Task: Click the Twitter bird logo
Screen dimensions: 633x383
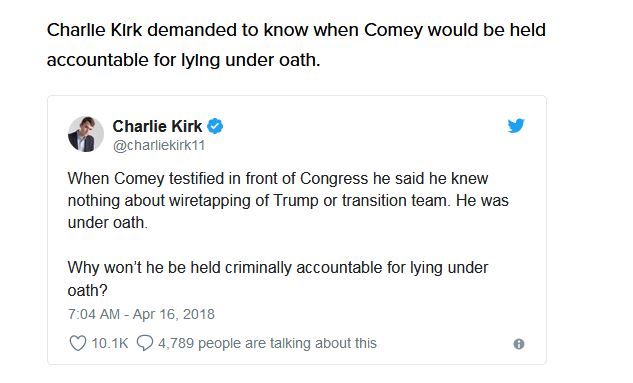Action: (516, 126)
